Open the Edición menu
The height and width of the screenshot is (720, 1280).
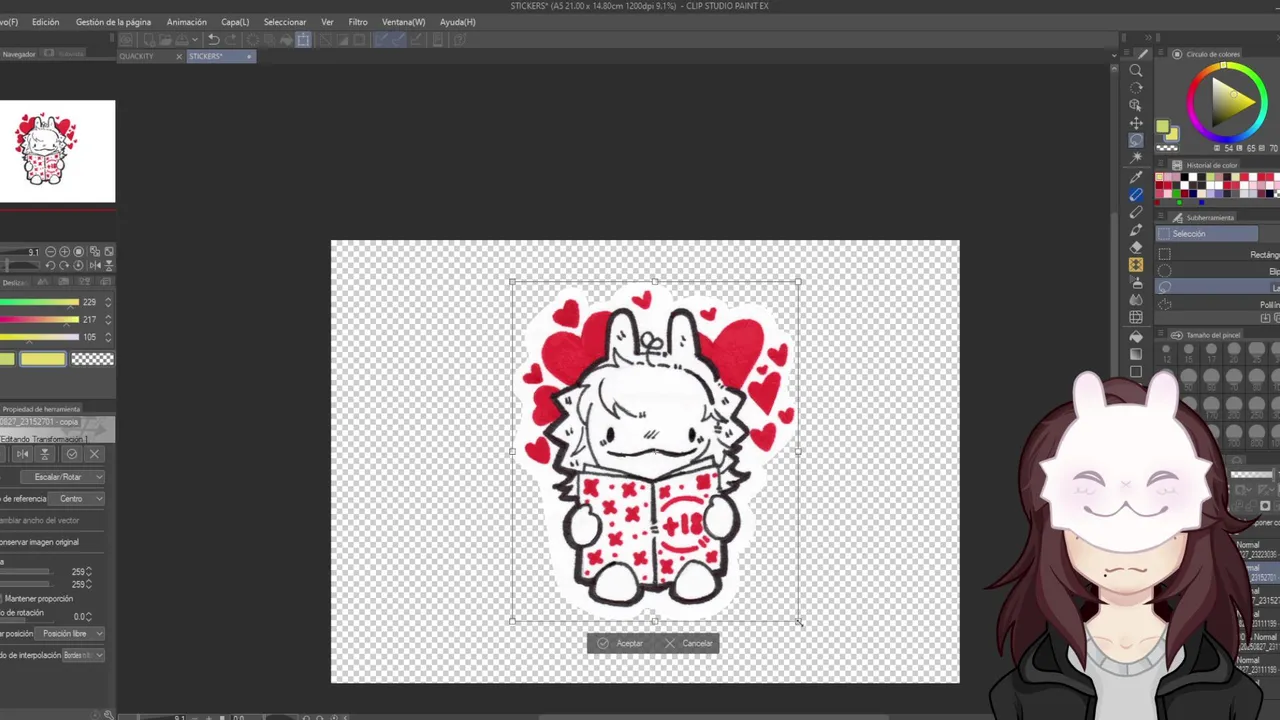45,22
